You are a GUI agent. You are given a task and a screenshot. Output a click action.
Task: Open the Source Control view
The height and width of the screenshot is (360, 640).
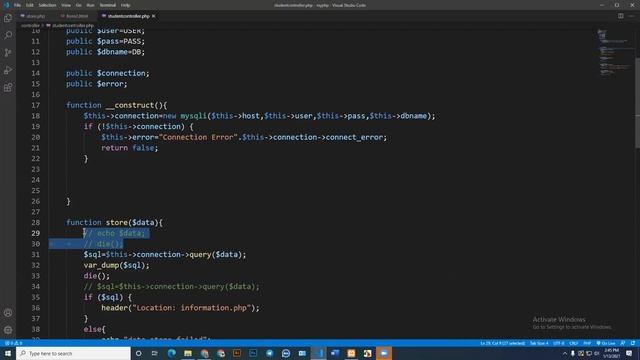click(8, 53)
